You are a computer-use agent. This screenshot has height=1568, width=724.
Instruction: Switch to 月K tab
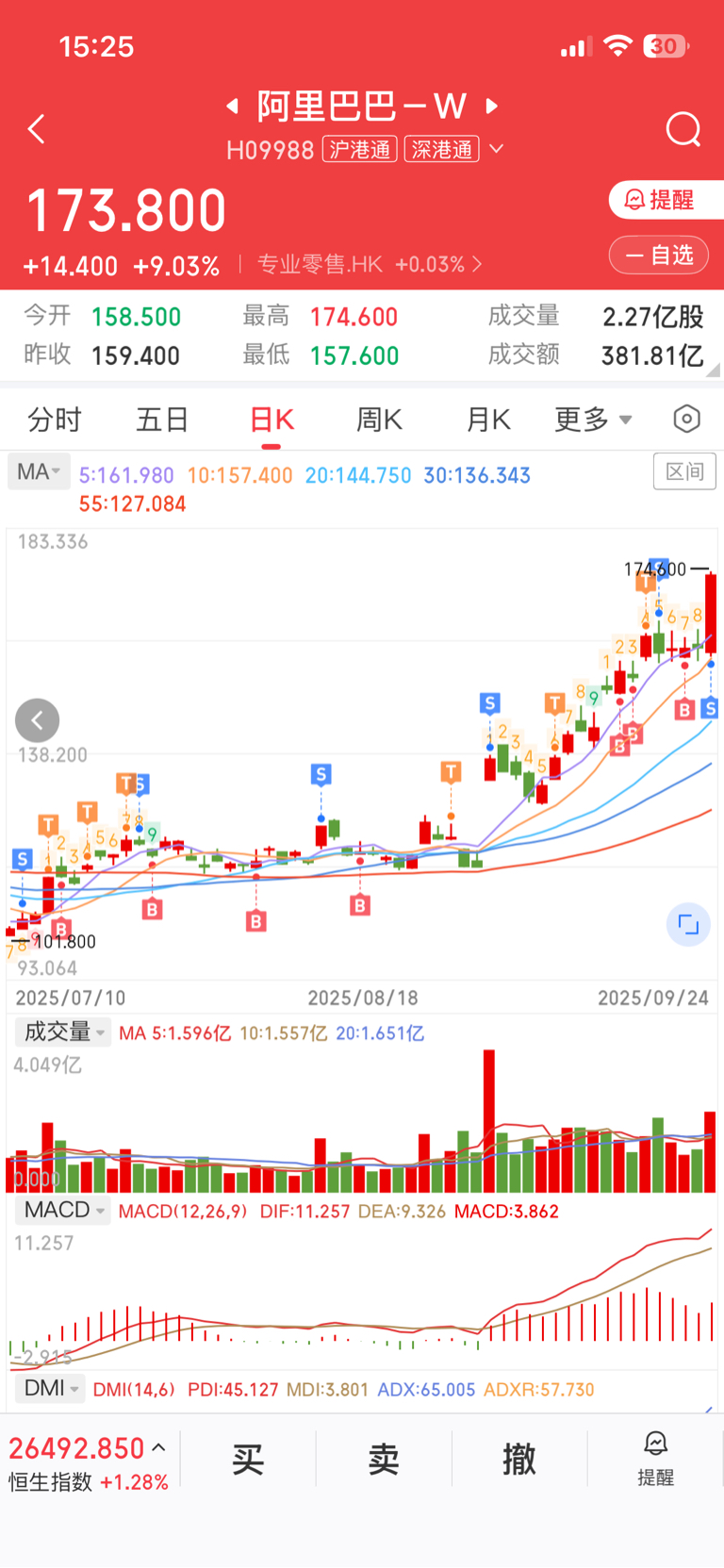pos(488,420)
